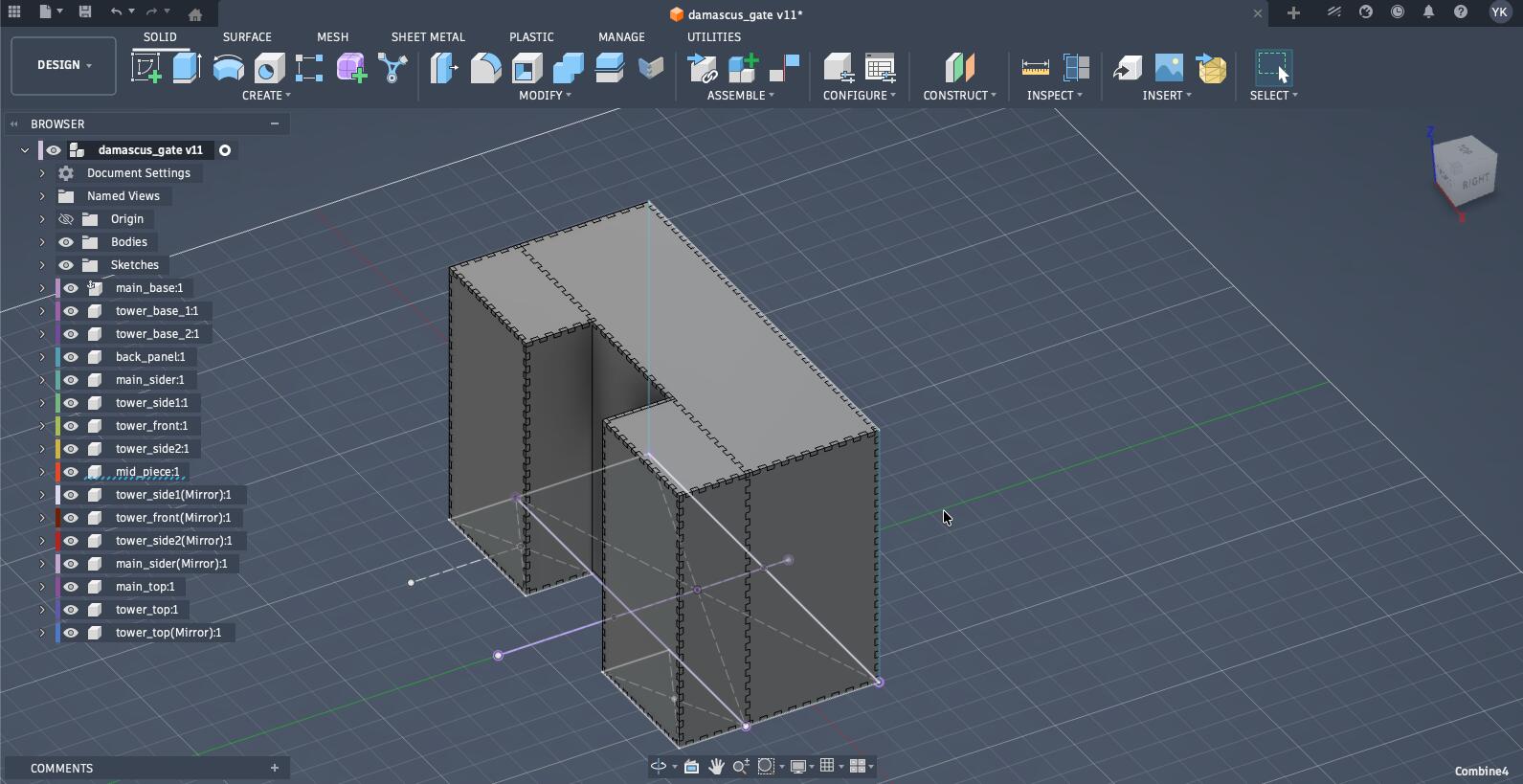Switch to the SHEET METAL tab
Screen dimensions: 1523x784
tap(428, 36)
